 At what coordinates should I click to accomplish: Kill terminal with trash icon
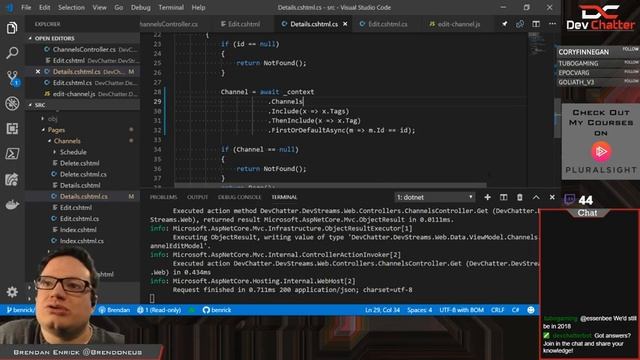click(x=520, y=197)
